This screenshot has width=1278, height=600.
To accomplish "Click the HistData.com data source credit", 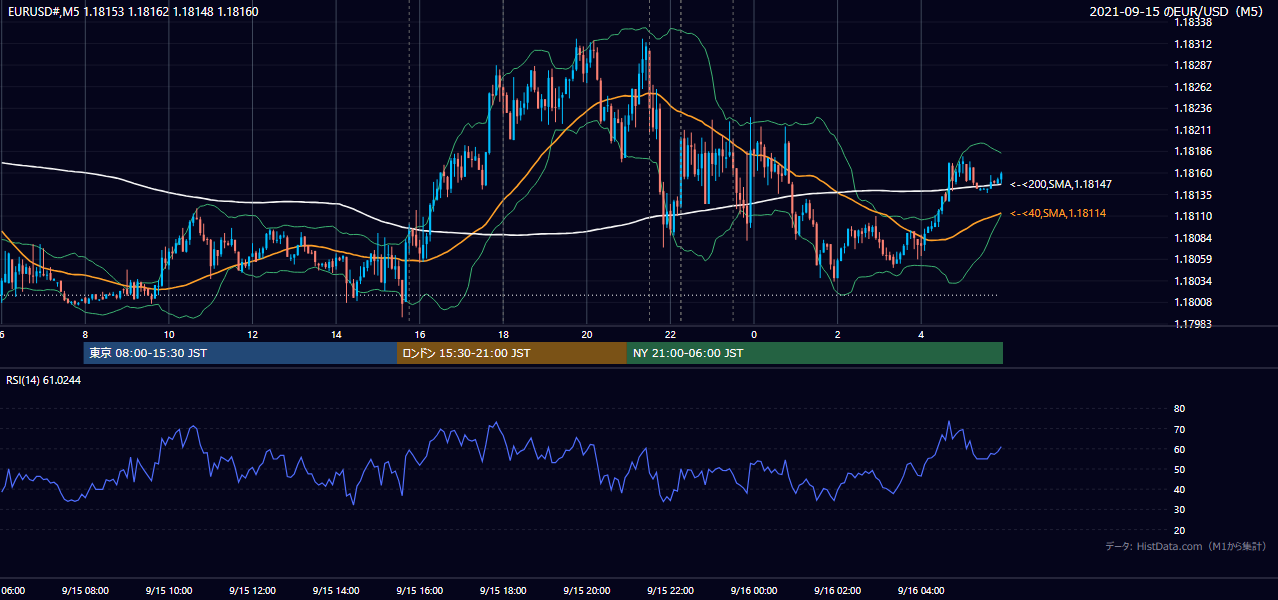I will pos(1186,546).
